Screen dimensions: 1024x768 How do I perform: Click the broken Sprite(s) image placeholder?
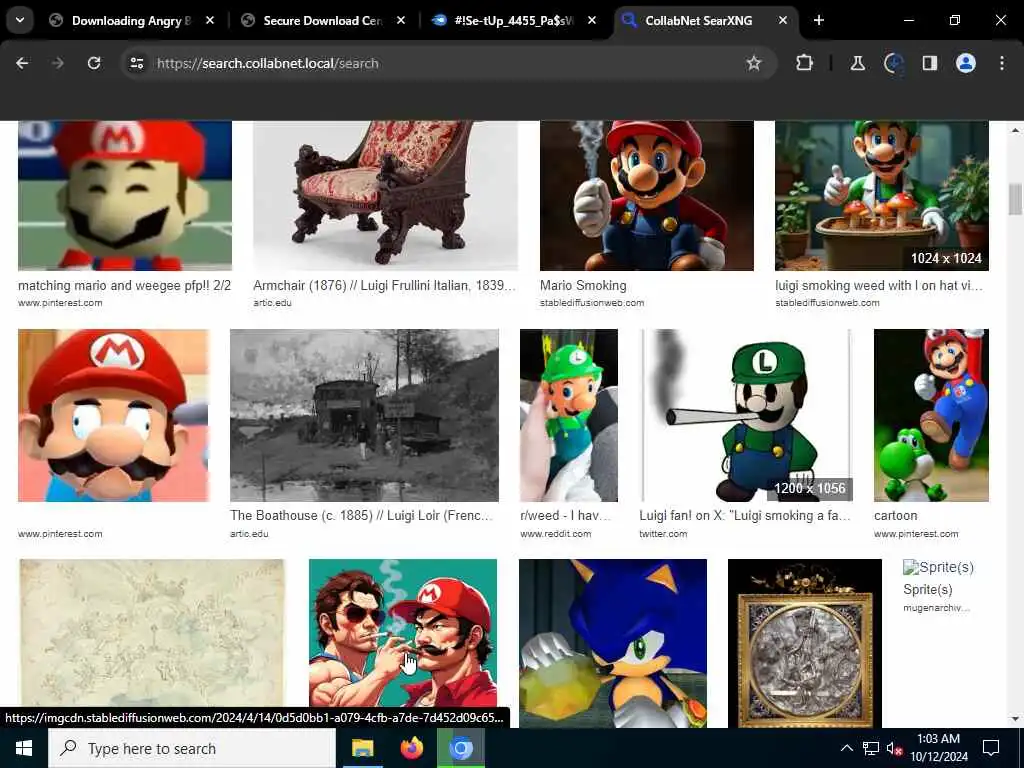938,567
